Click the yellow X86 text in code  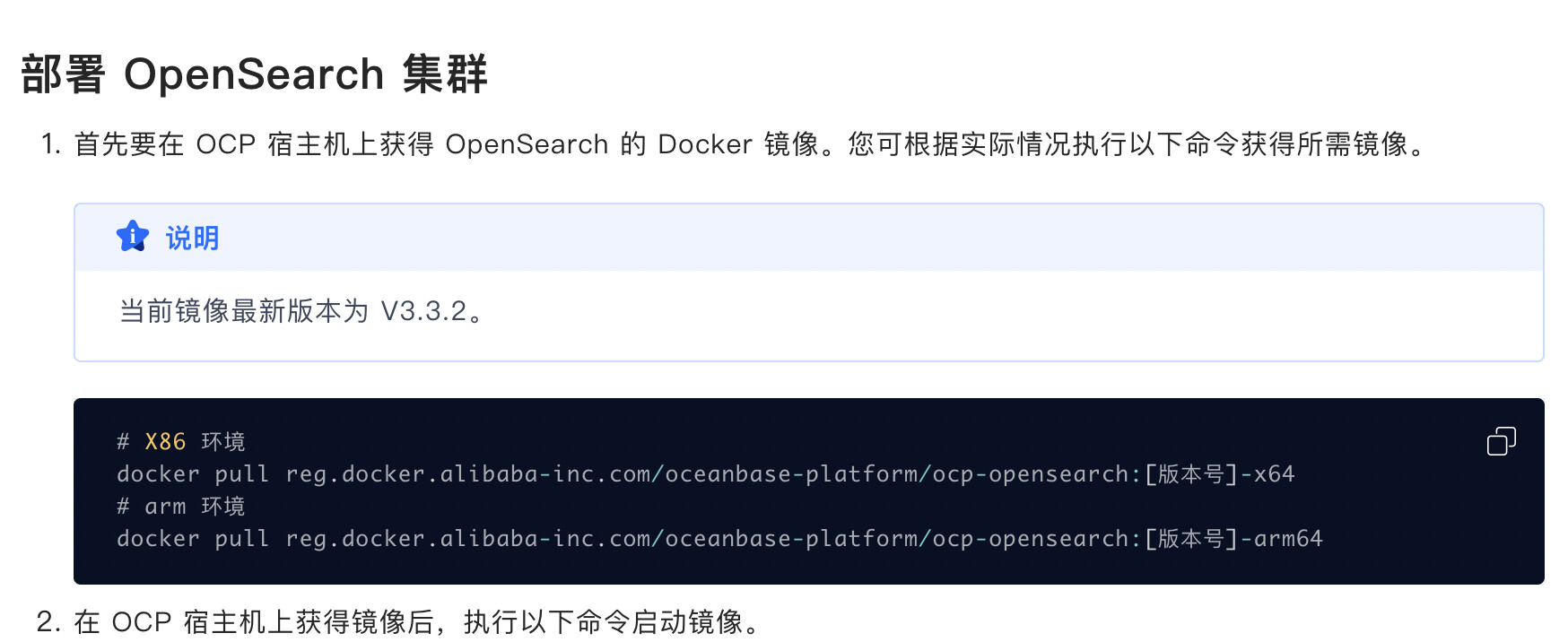click(165, 442)
